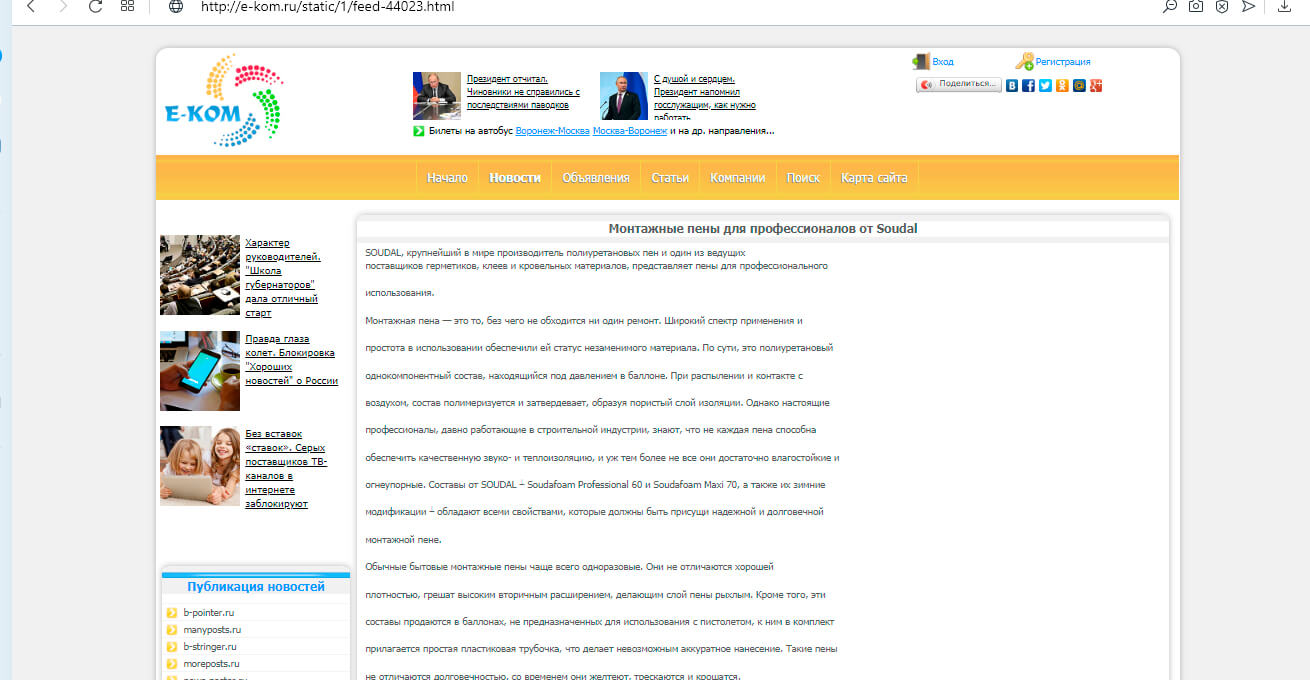Open the moreposts.ru link

click(211, 663)
